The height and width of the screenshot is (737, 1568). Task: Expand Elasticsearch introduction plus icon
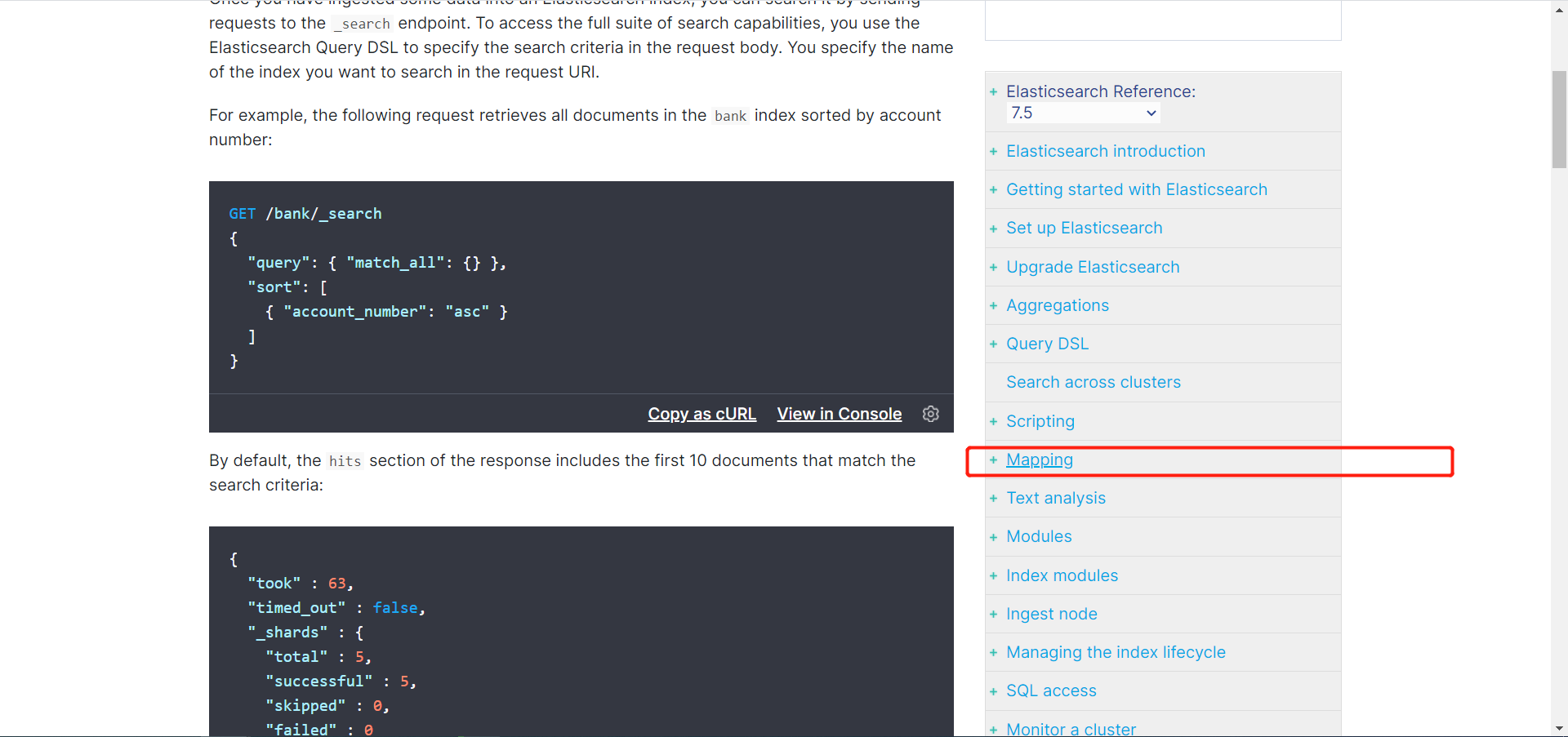pos(993,151)
